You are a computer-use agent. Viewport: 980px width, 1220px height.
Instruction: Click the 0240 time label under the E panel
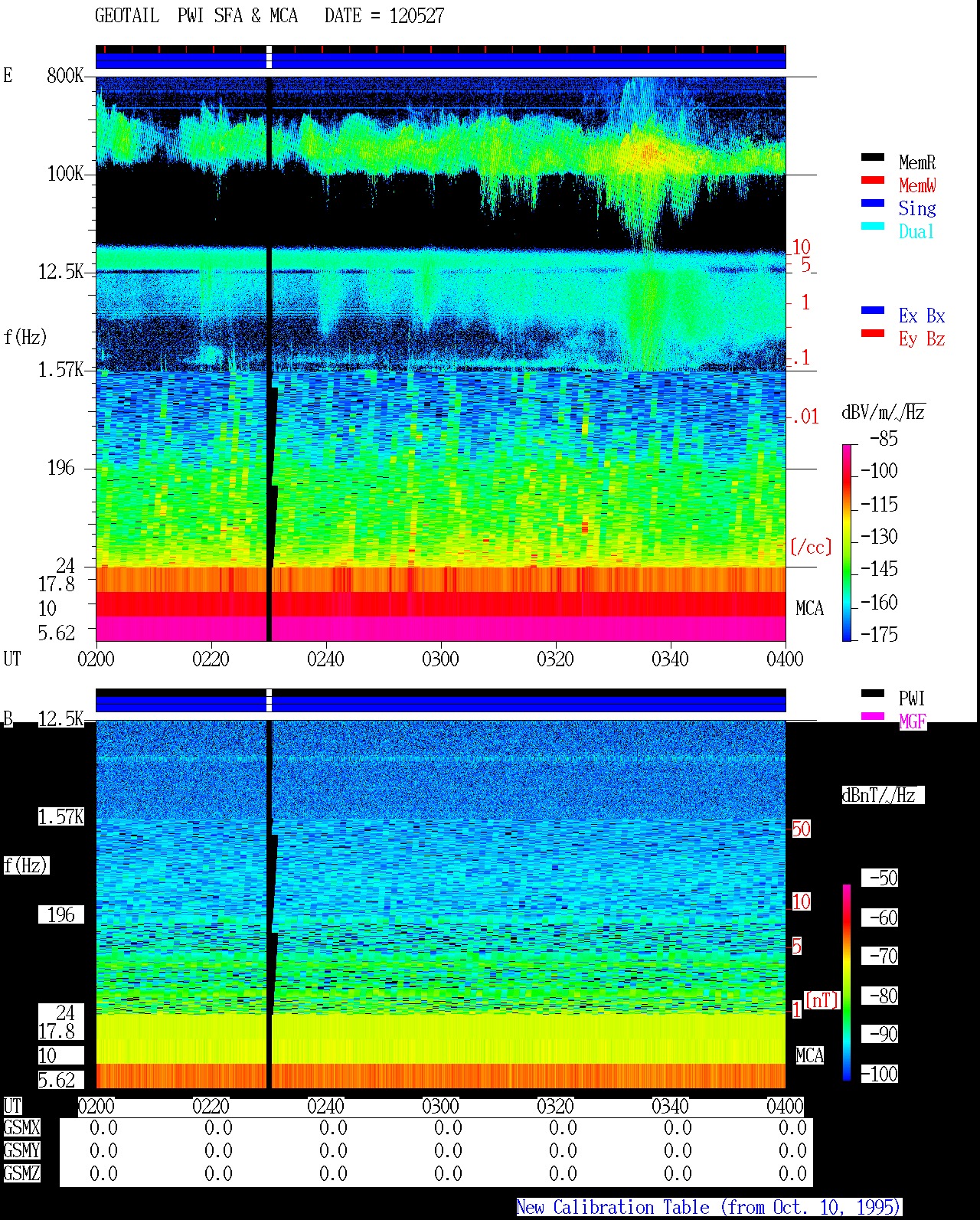(x=325, y=659)
